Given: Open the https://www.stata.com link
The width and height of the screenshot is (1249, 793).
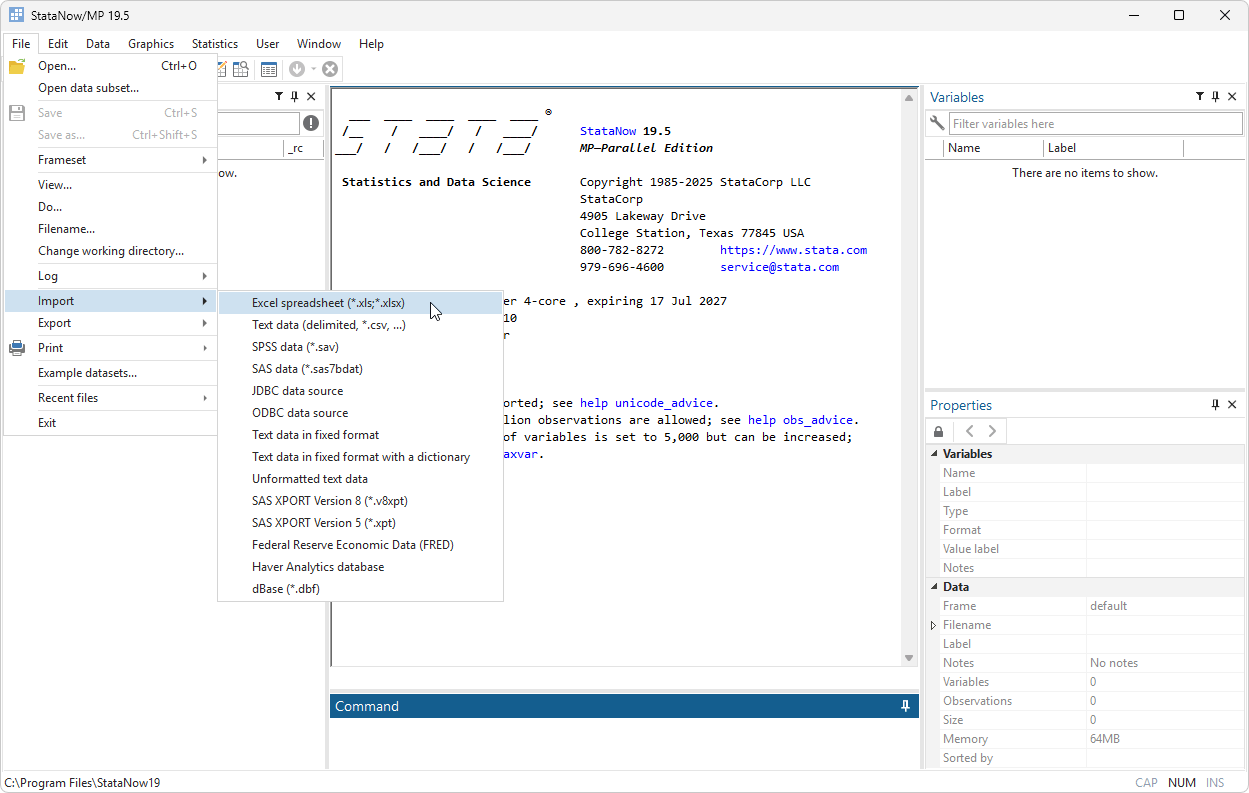Looking at the screenshot, I should tap(793, 250).
